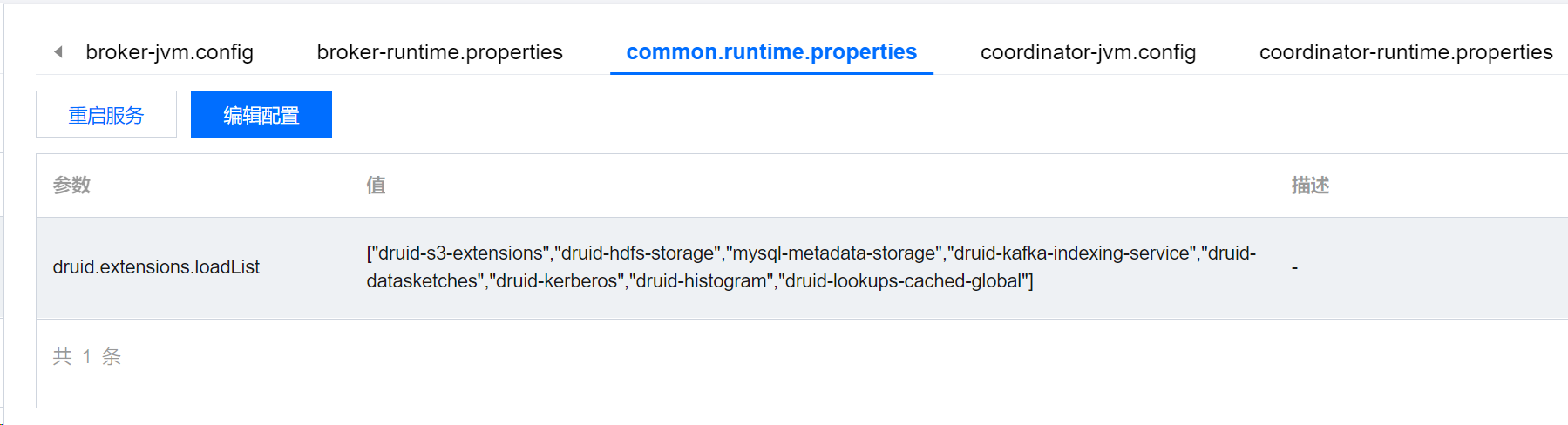
Task: Switch to broker-runtime.properties tab
Action: [x=439, y=52]
